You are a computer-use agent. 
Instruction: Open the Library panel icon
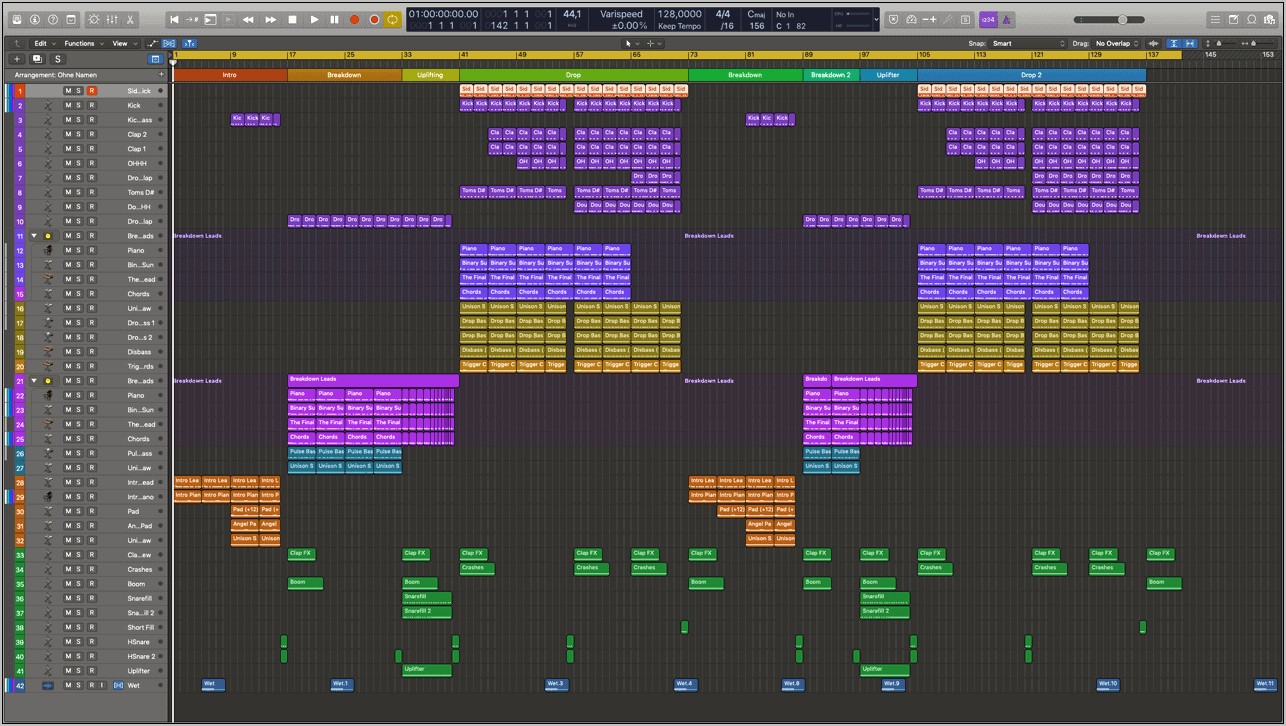pyautogui.click(x=16, y=19)
